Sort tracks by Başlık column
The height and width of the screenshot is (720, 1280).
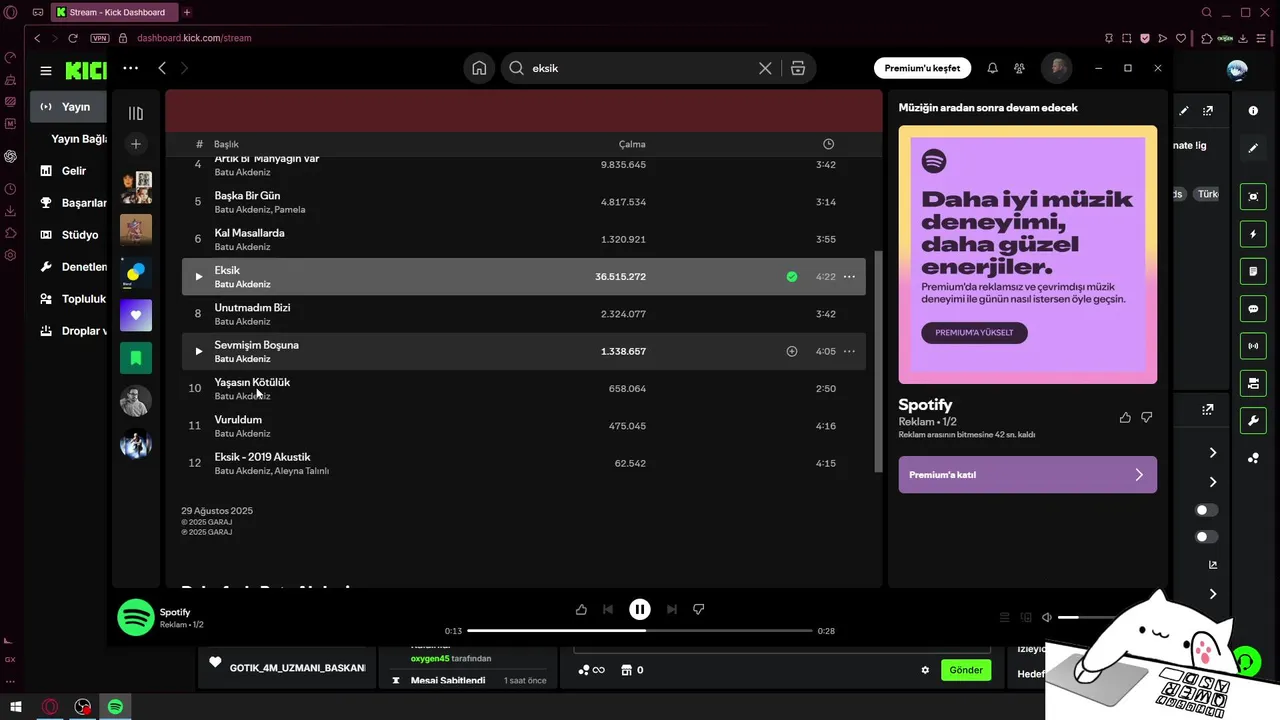[226, 144]
